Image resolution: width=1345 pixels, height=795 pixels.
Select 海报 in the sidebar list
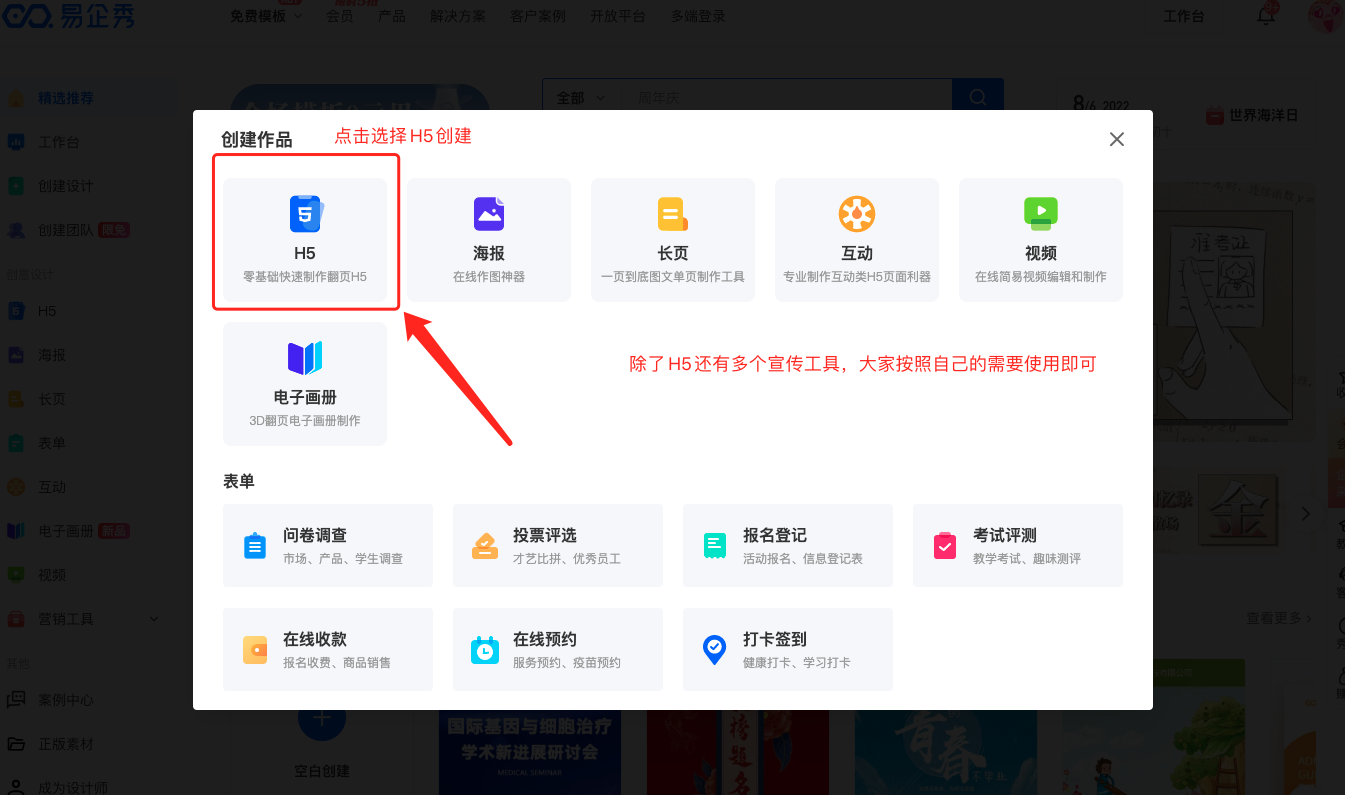51,355
